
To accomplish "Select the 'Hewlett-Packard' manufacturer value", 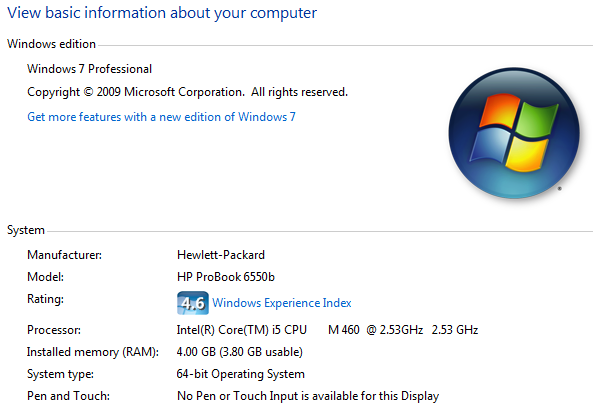I will pyautogui.click(x=221, y=255).
